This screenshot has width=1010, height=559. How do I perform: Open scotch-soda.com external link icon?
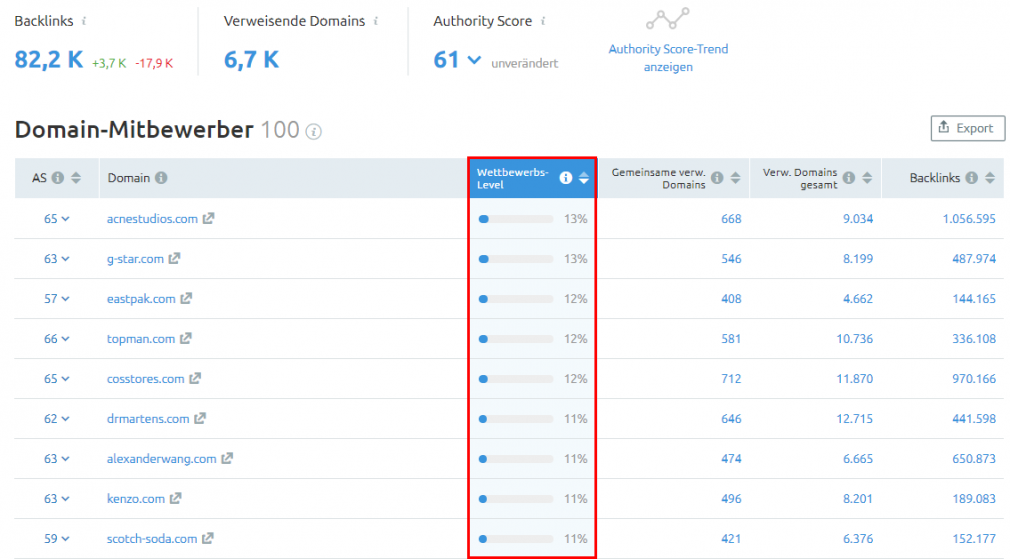click(207, 538)
